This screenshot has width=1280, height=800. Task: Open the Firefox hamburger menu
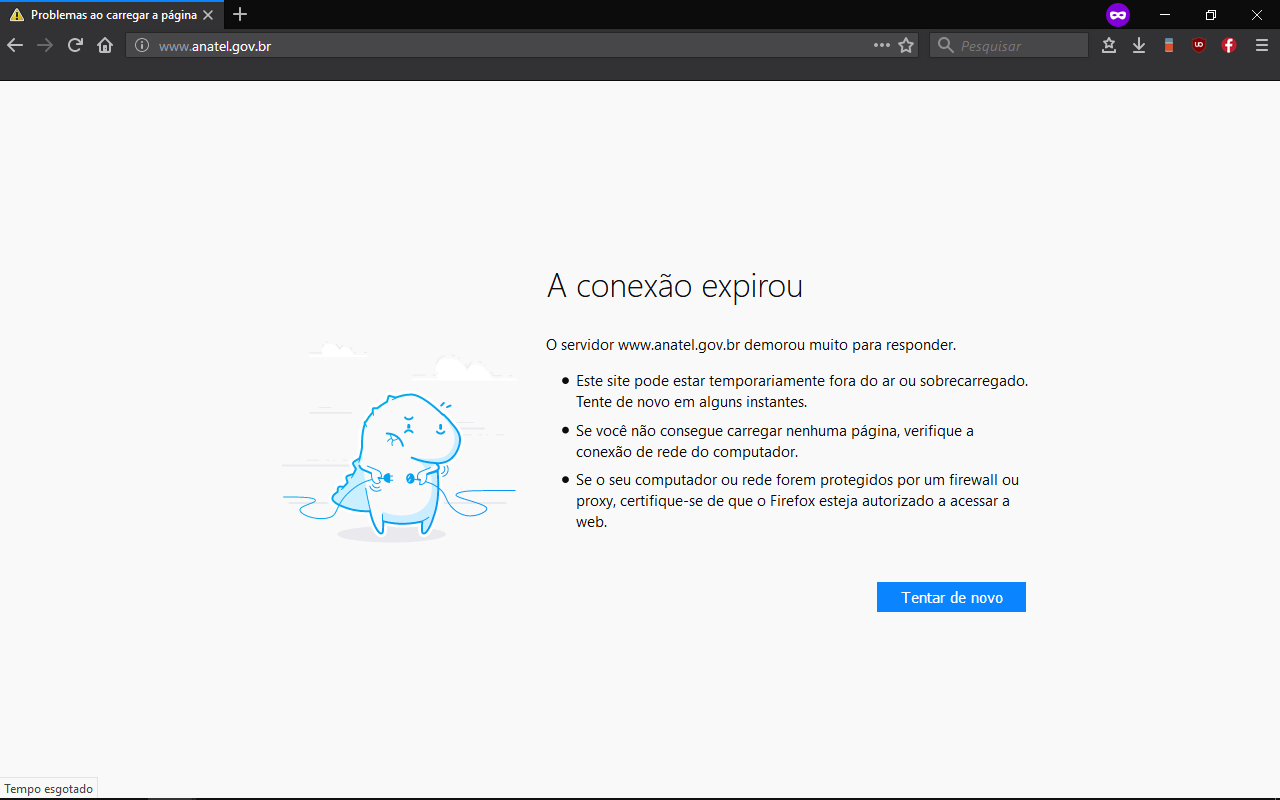pyautogui.click(x=1262, y=45)
